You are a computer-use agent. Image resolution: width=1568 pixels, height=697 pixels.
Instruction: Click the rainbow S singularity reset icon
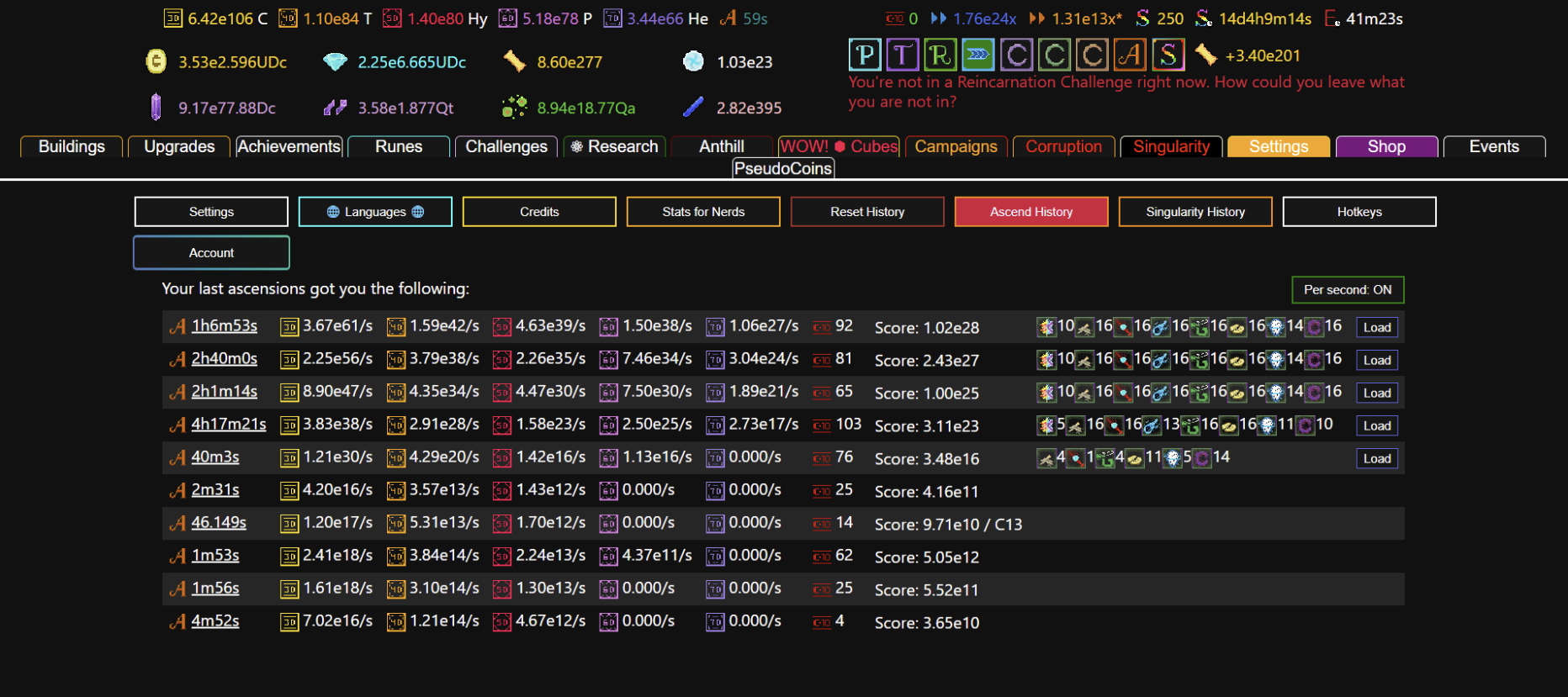(1168, 55)
